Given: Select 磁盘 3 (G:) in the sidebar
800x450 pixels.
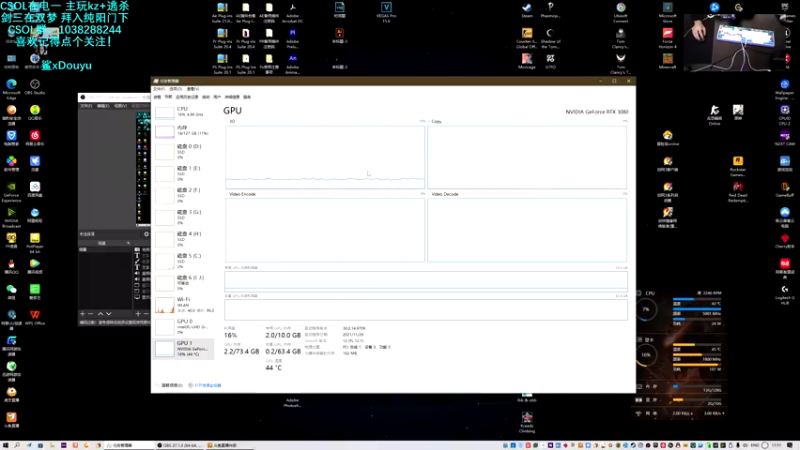Looking at the screenshot, I should [x=184, y=217].
